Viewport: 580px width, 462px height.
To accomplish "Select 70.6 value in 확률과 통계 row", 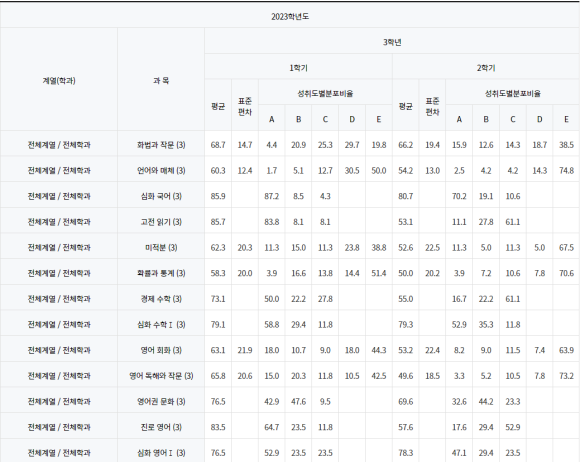I will 566,273.
